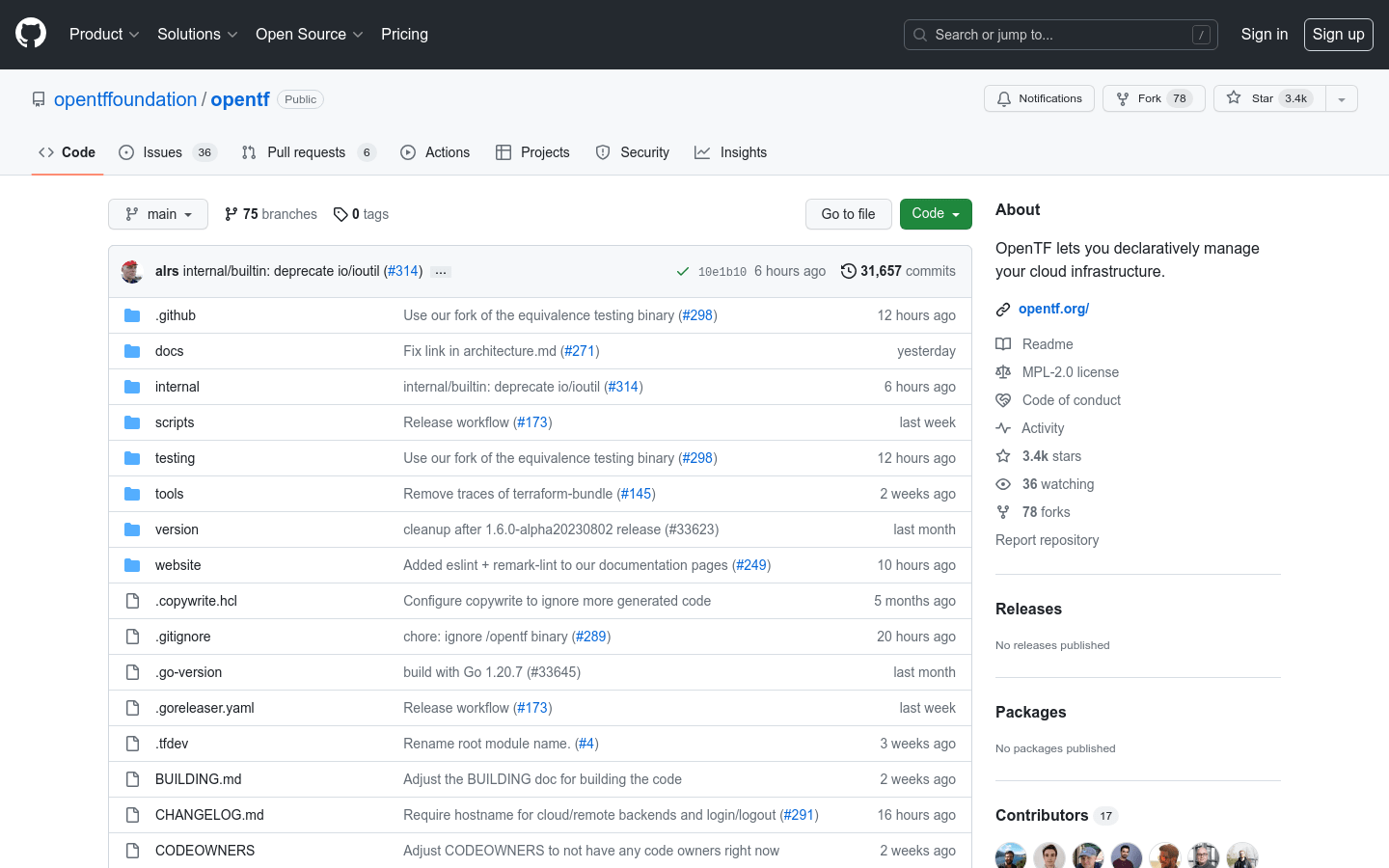Open the scripts folder
The width and height of the screenshot is (1389, 868).
point(175,422)
